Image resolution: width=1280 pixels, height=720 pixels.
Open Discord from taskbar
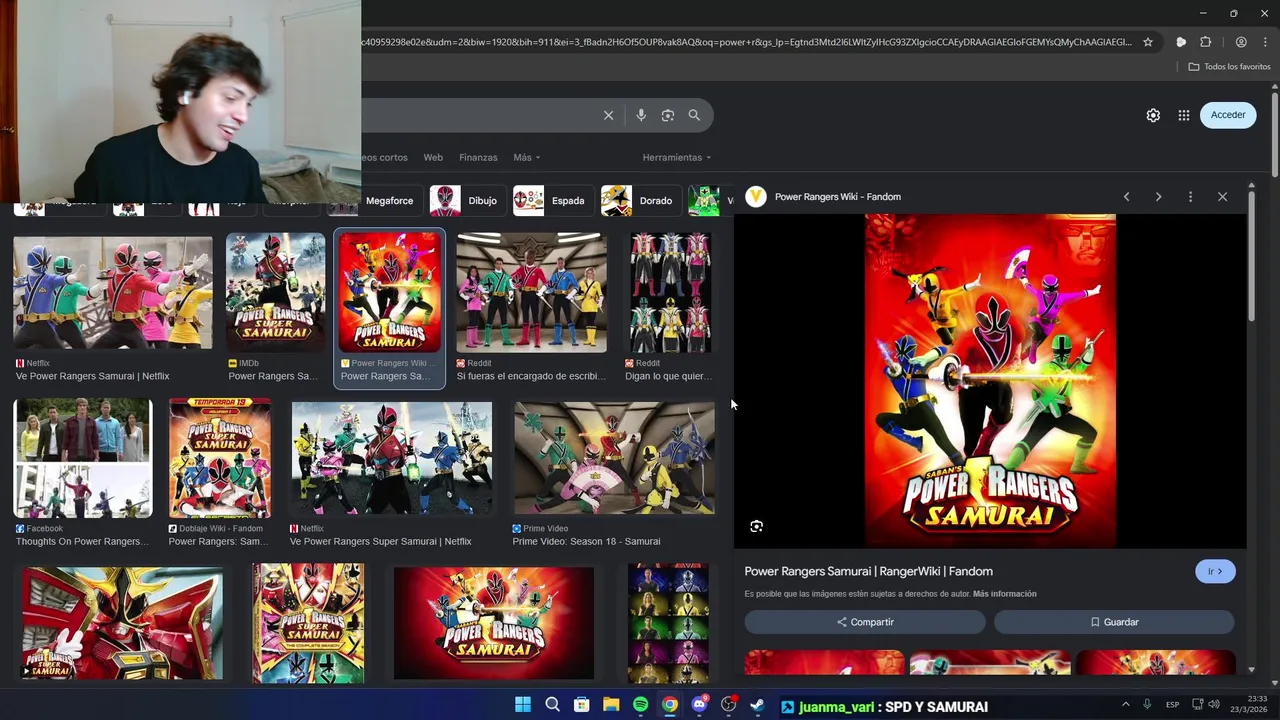[x=699, y=705]
